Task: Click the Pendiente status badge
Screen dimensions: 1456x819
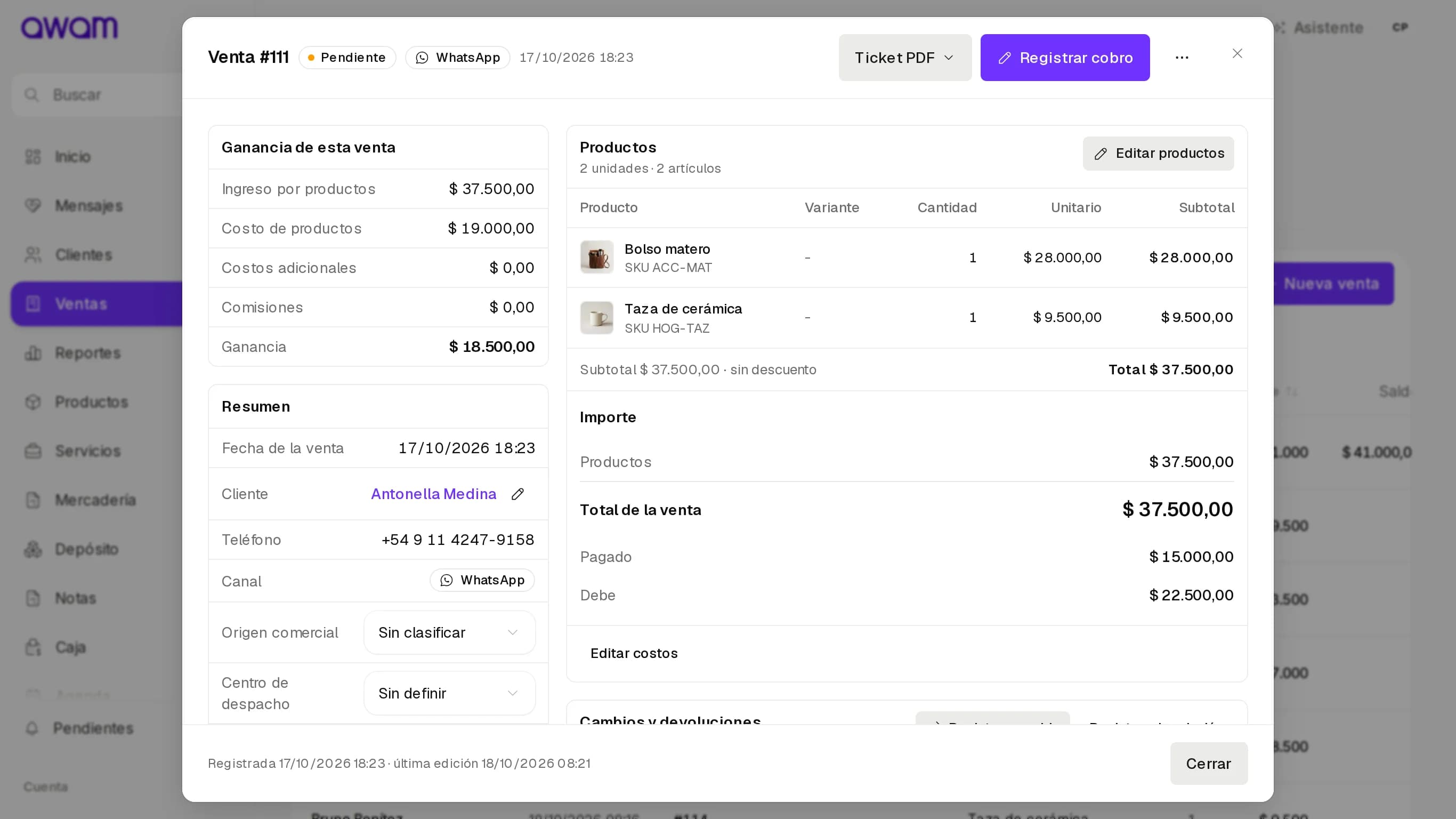Action: coord(347,58)
